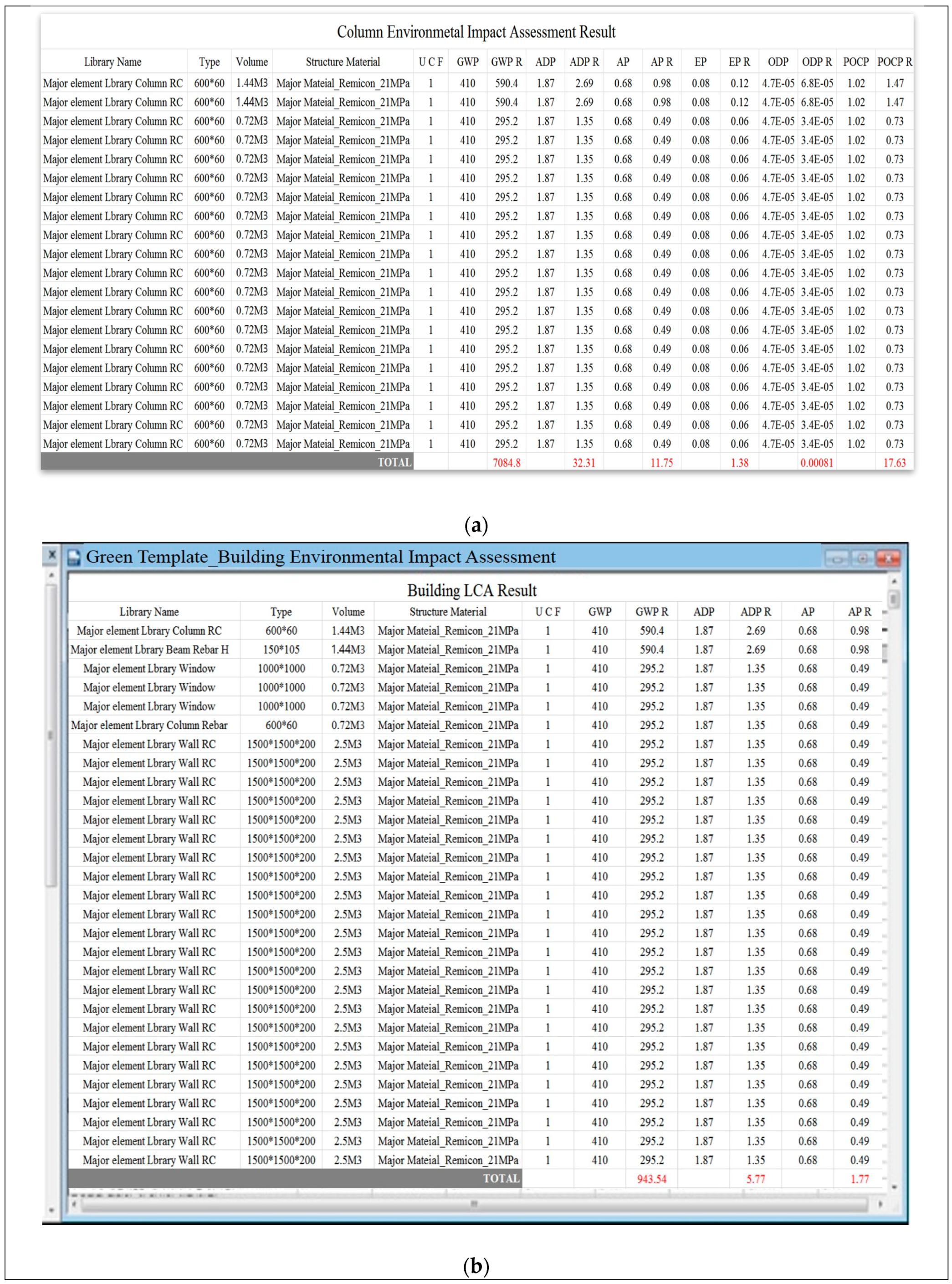
Task: Minimize the Building Environmental Impact Assessment window
Action: [x=837, y=558]
